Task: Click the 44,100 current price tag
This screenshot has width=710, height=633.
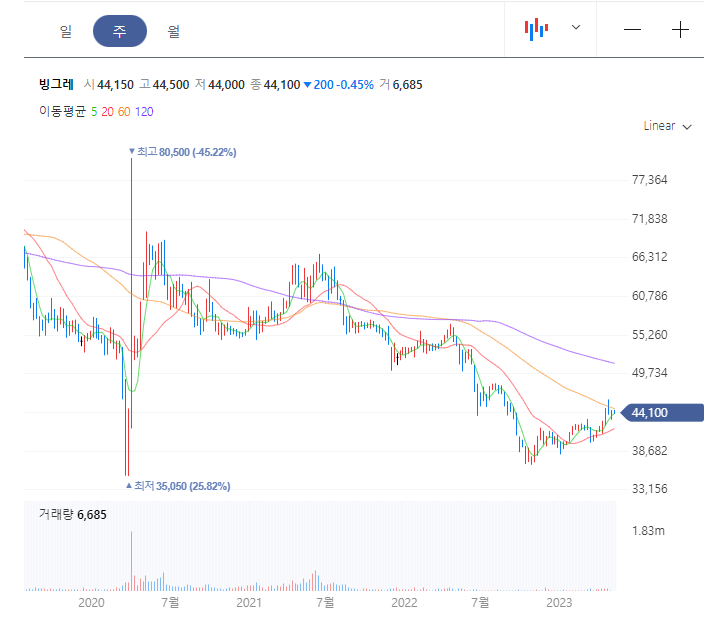Action: tap(662, 412)
